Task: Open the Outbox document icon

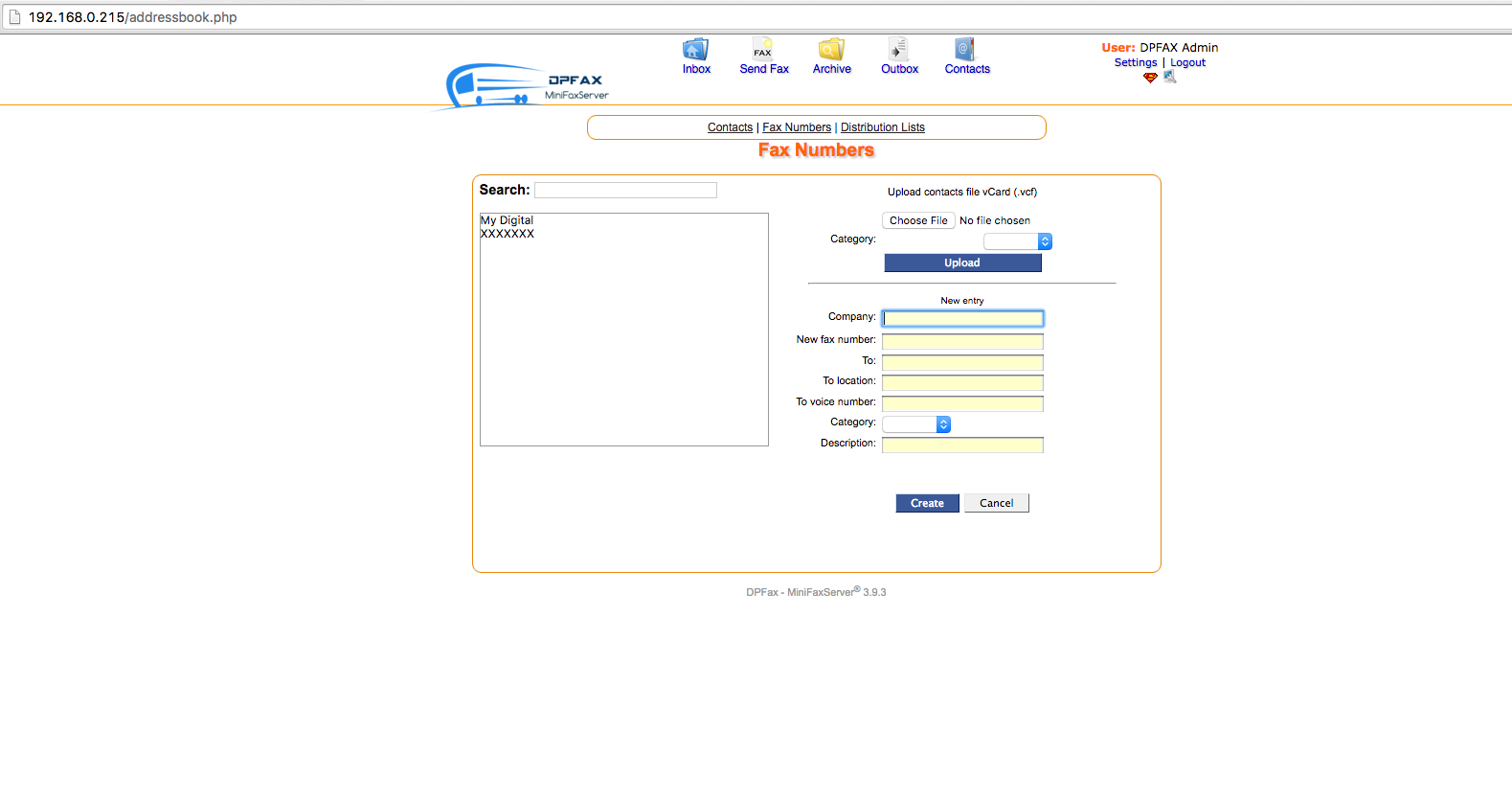Action: [x=898, y=50]
